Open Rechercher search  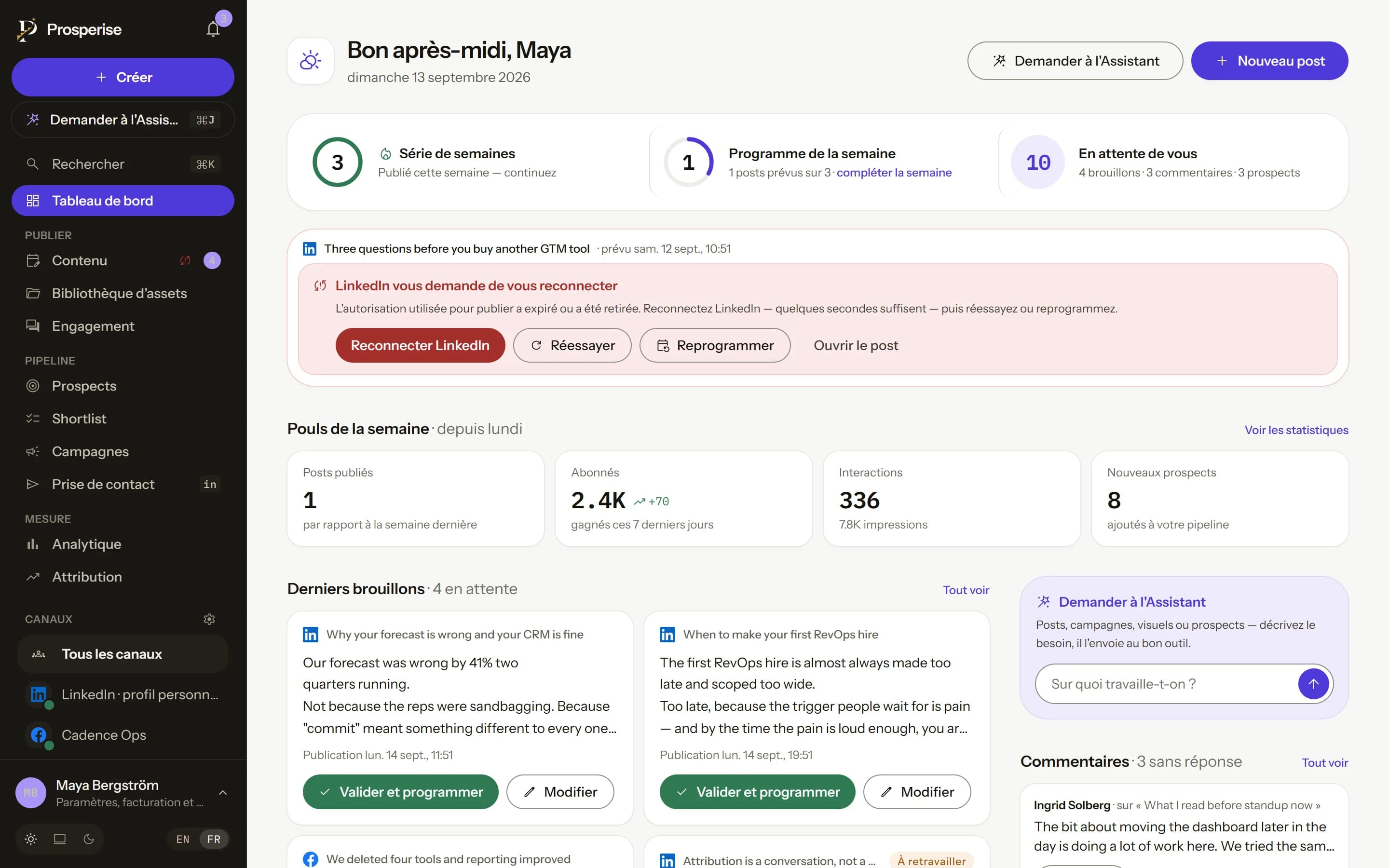coord(123,164)
